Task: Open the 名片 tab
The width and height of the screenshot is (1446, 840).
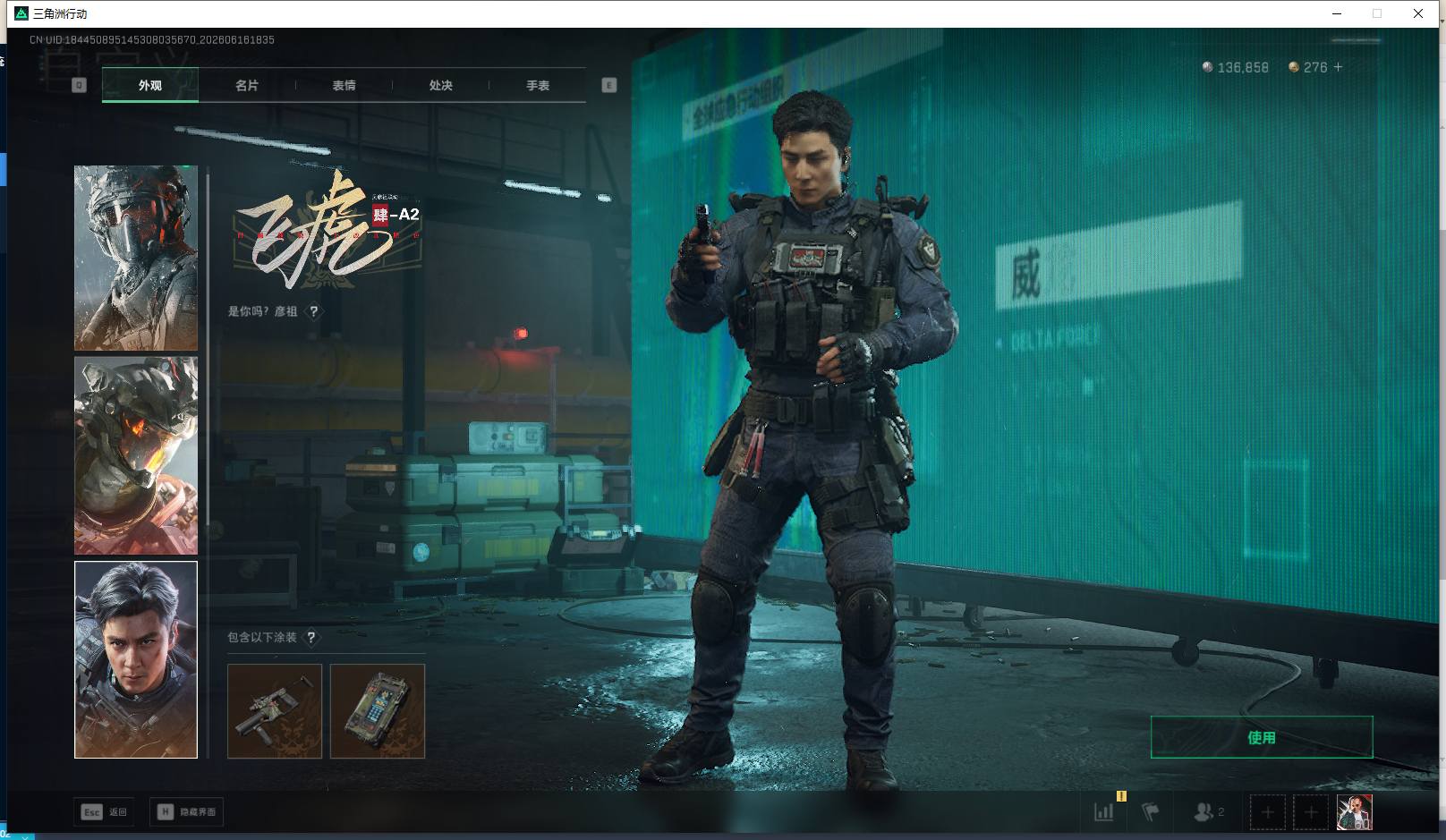Action: coord(247,86)
